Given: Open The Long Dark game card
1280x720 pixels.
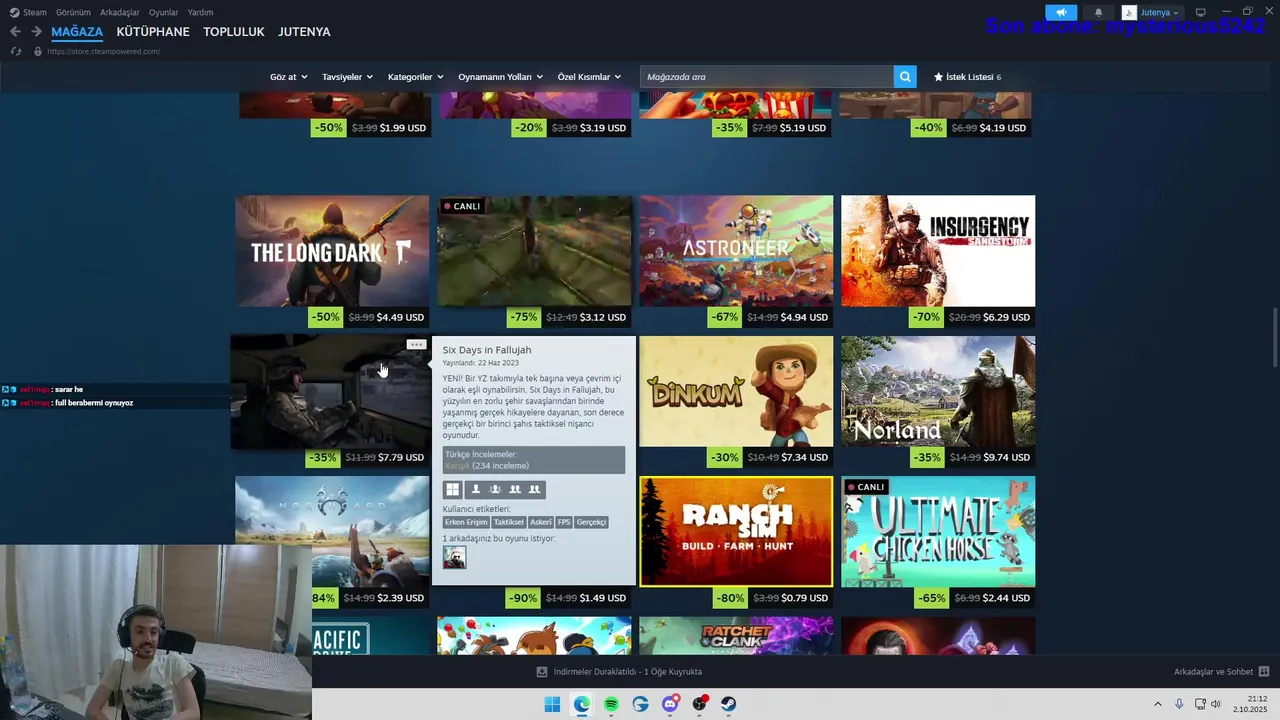Looking at the screenshot, I should point(332,251).
